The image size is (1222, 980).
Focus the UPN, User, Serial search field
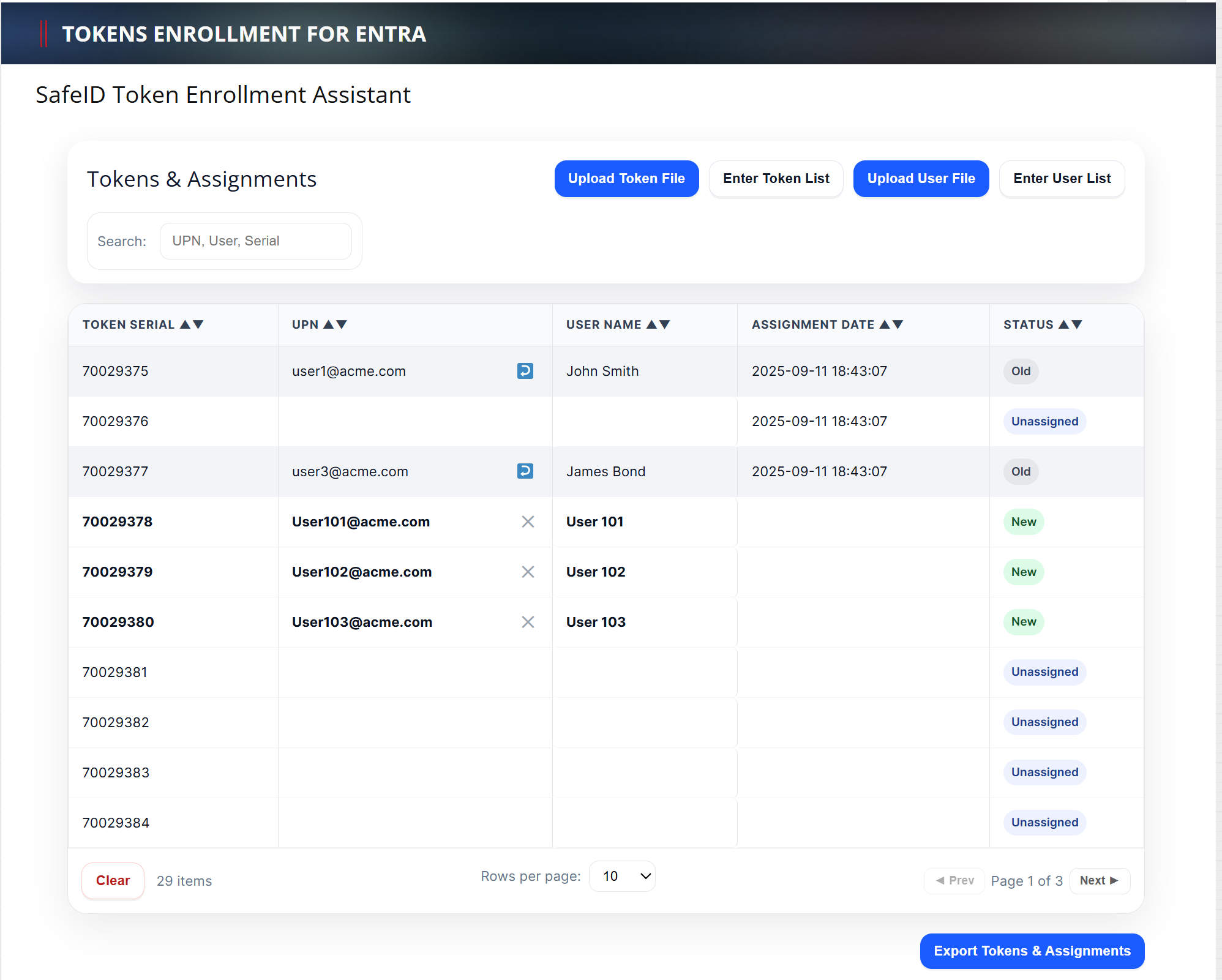[255, 241]
